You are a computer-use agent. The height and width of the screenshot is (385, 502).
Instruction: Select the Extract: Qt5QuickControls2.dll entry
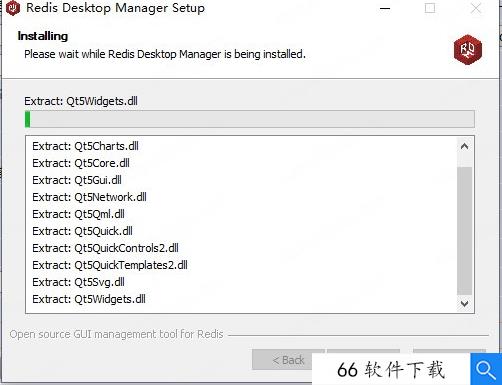click(x=105, y=248)
